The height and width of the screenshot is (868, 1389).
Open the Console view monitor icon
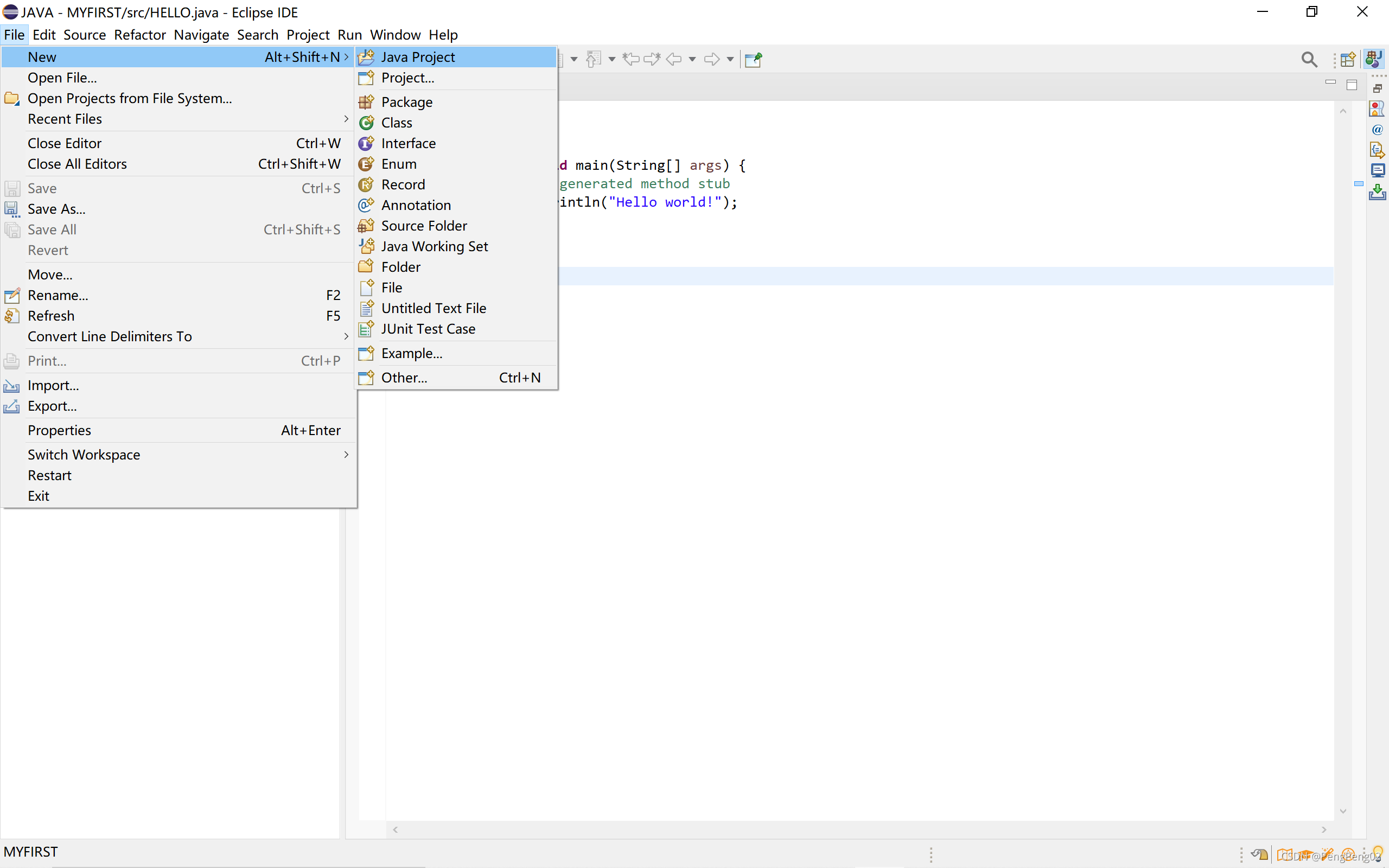[x=1377, y=170]
